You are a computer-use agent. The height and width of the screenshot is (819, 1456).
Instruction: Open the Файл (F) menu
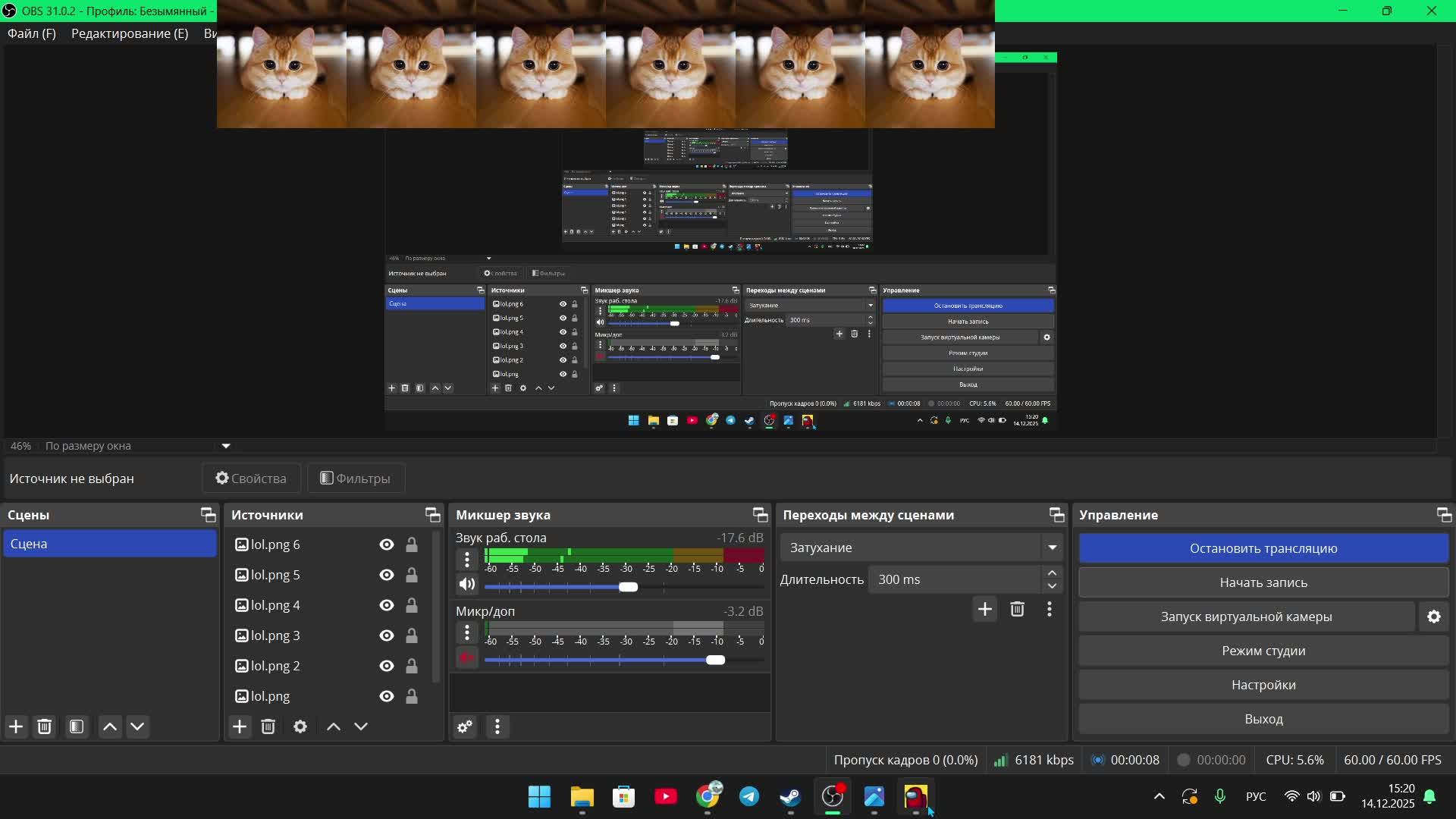pos(32,33)
